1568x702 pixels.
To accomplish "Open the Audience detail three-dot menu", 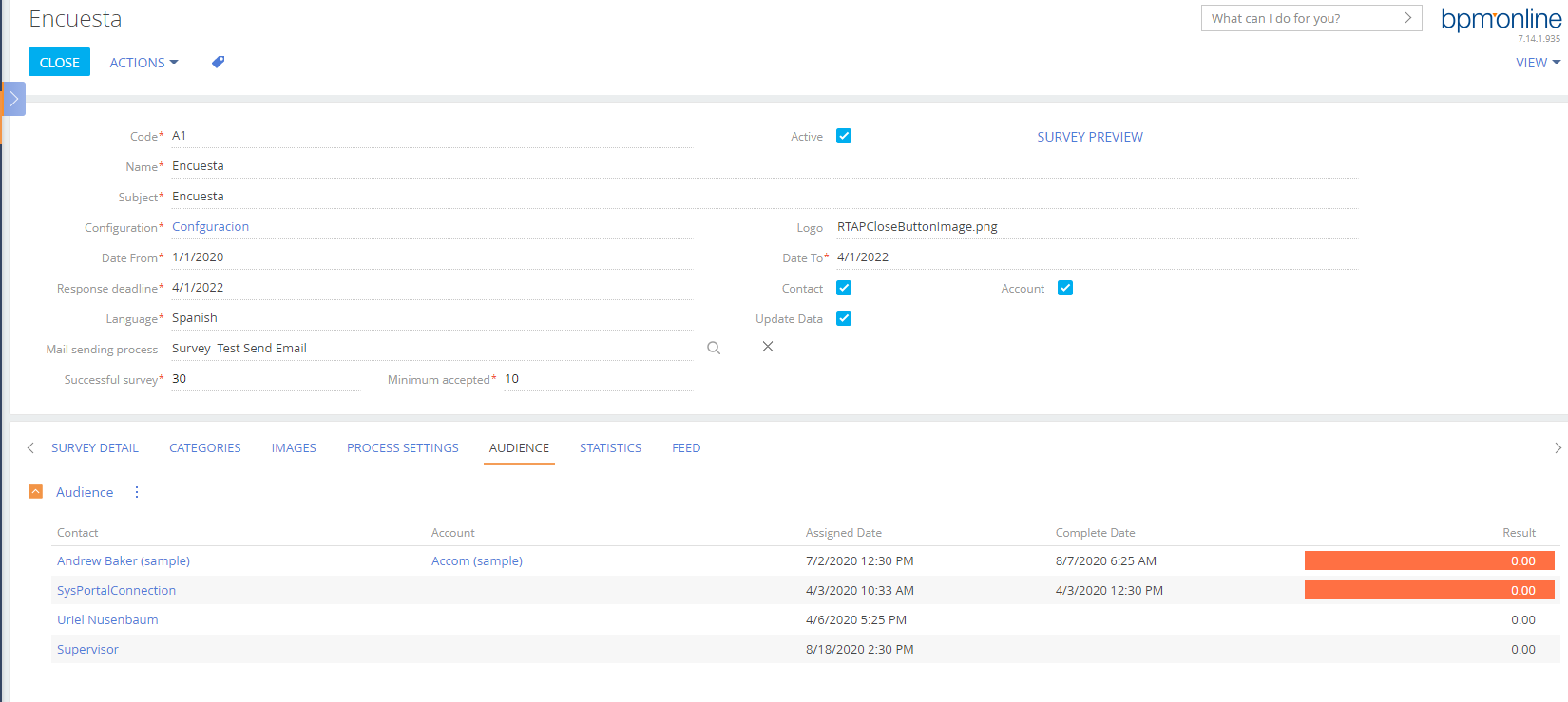I will click(137, 492).
